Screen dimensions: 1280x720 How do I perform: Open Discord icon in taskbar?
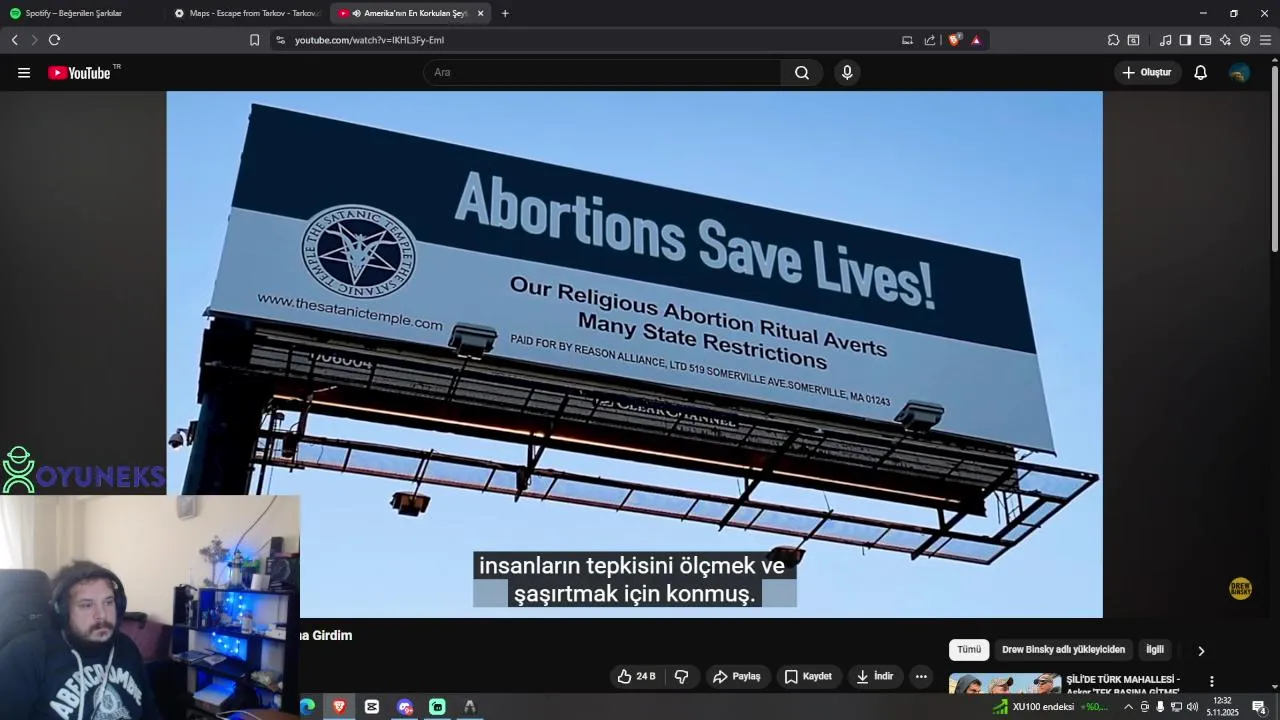404,706
